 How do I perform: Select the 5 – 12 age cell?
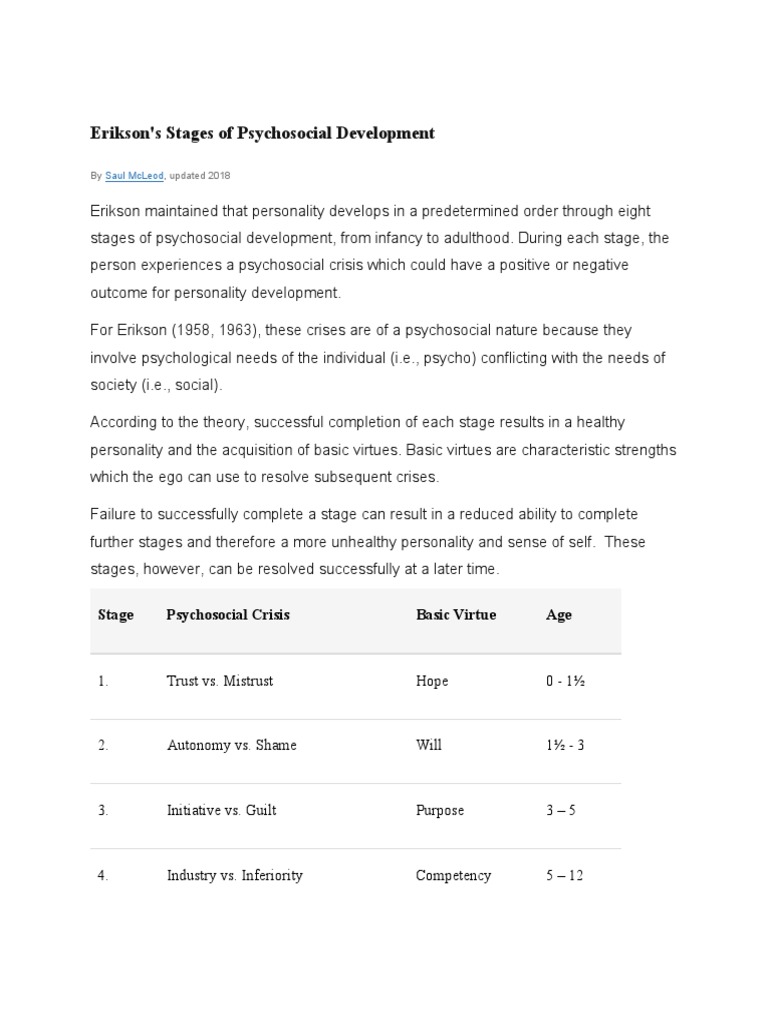[x=564, y=875]
